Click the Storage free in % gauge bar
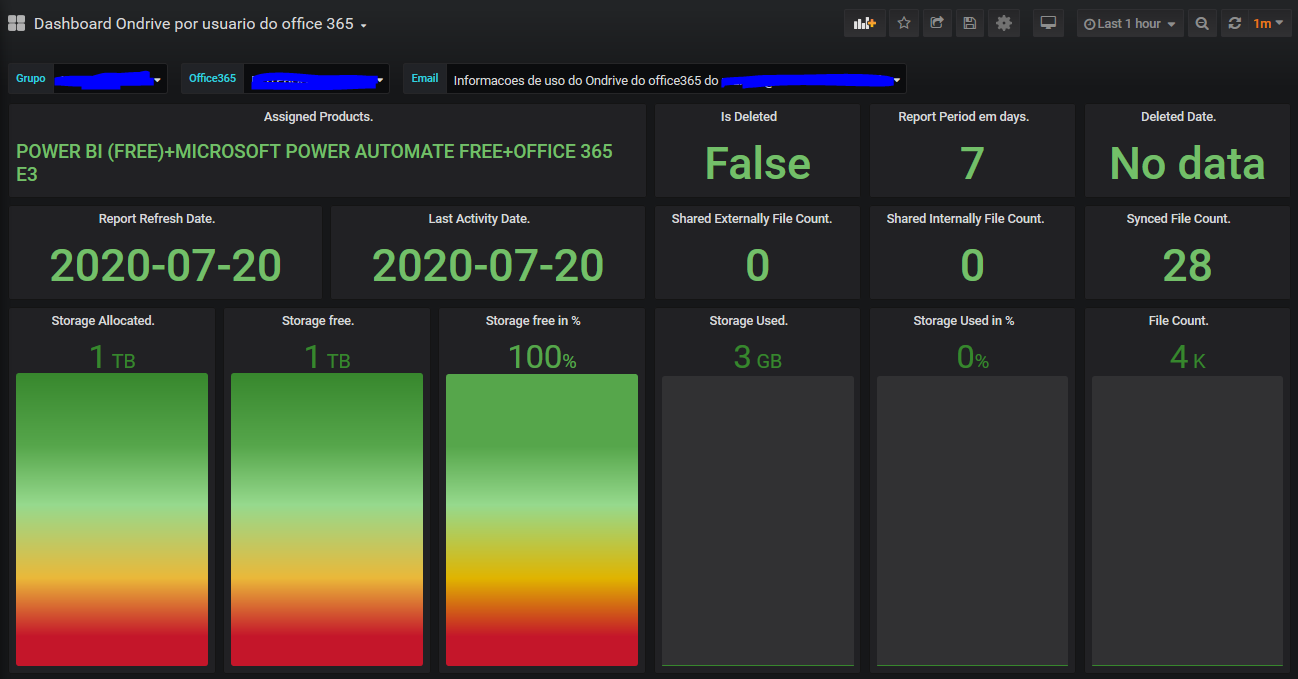Screen dimensions: 1298x679 point(542,520)
